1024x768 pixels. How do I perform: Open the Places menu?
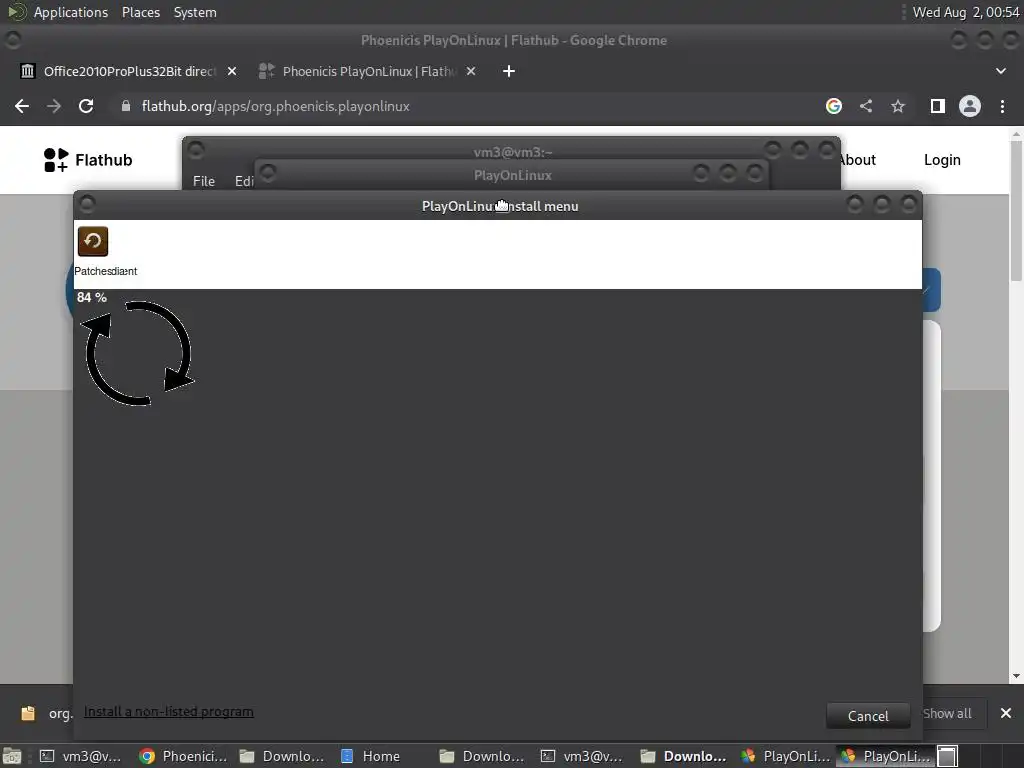pos(141,12)
